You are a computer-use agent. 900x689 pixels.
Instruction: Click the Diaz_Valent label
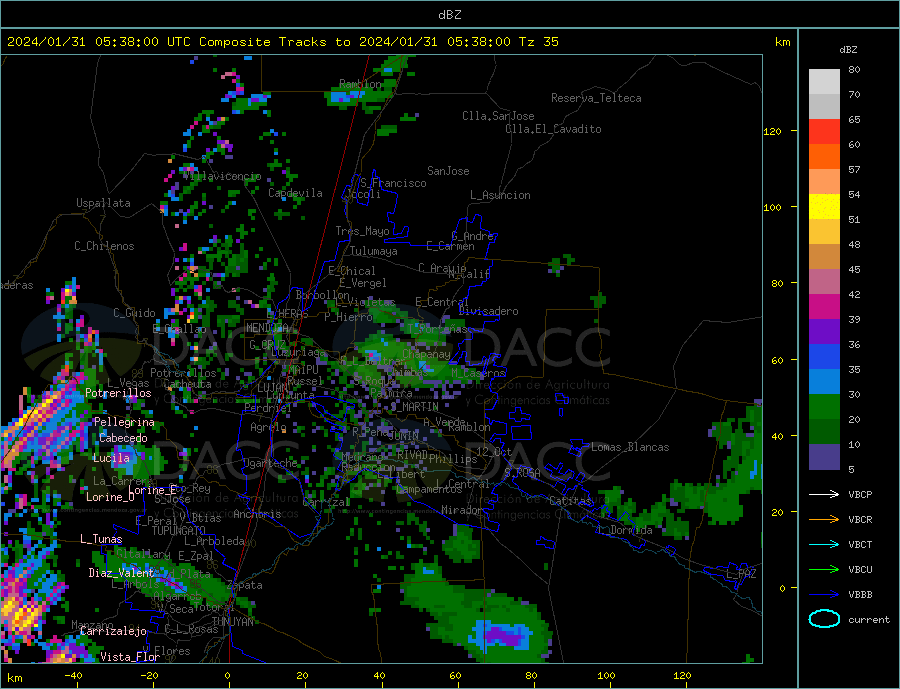tap(122, 573)
